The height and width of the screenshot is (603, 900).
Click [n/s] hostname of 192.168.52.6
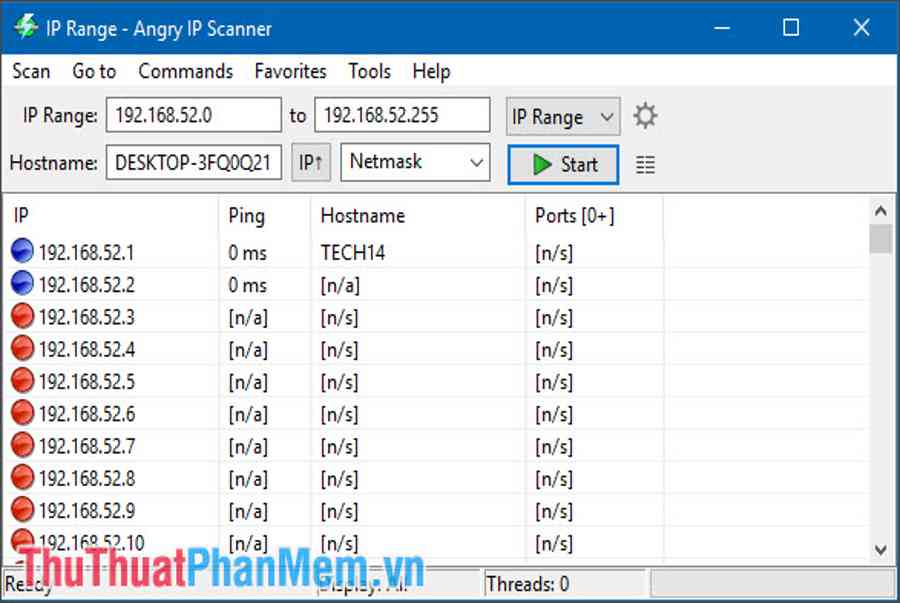tap(339, 414)
